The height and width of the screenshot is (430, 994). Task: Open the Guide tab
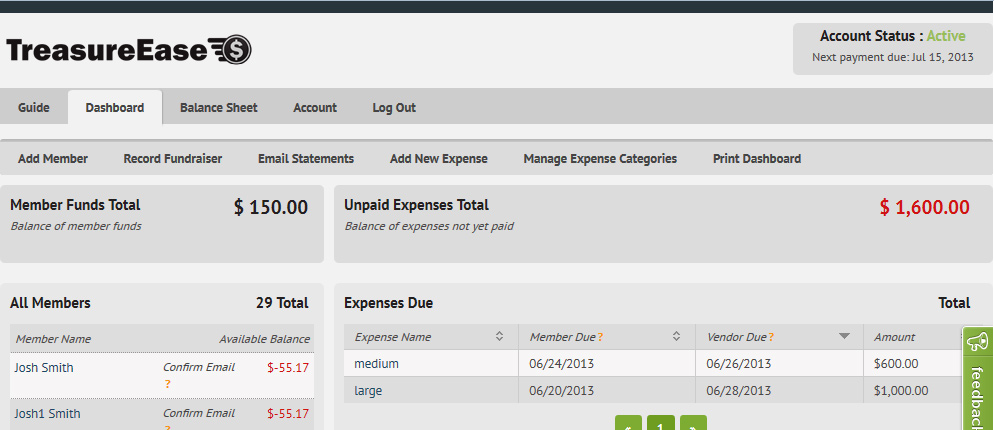click(x=34, y=108)
